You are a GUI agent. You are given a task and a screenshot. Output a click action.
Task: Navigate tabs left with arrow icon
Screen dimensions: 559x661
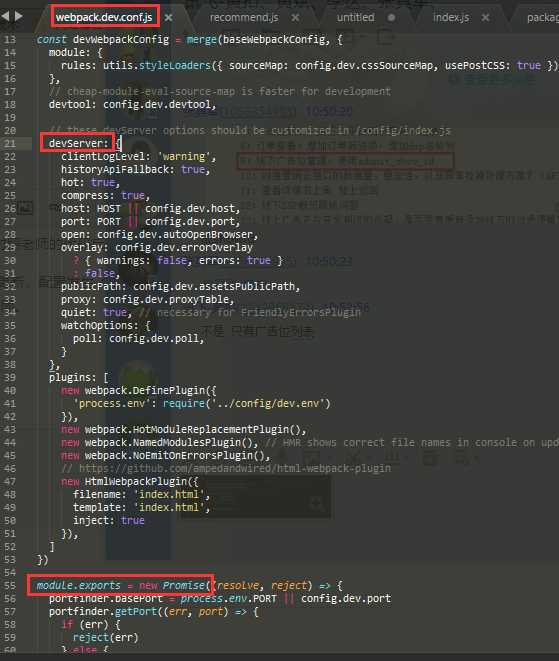(5, 16)
